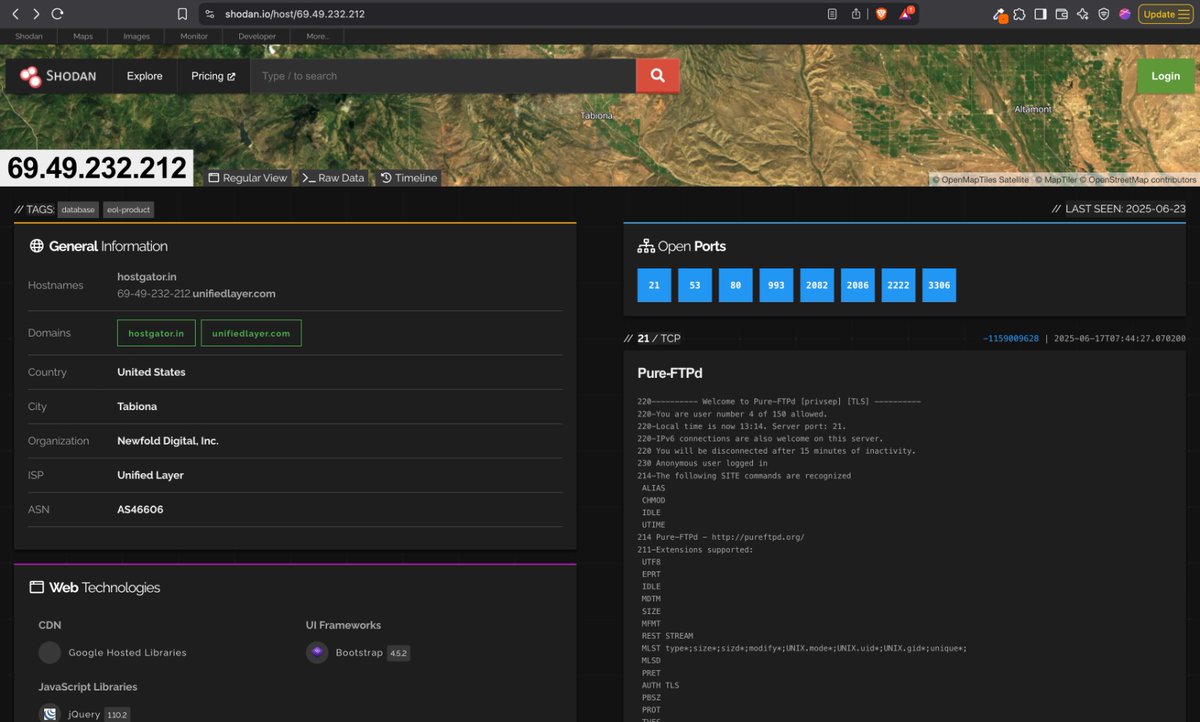Open Brave Shields lion icon
Viewport: 1200px width, 722px height.
tap(881, 14)
